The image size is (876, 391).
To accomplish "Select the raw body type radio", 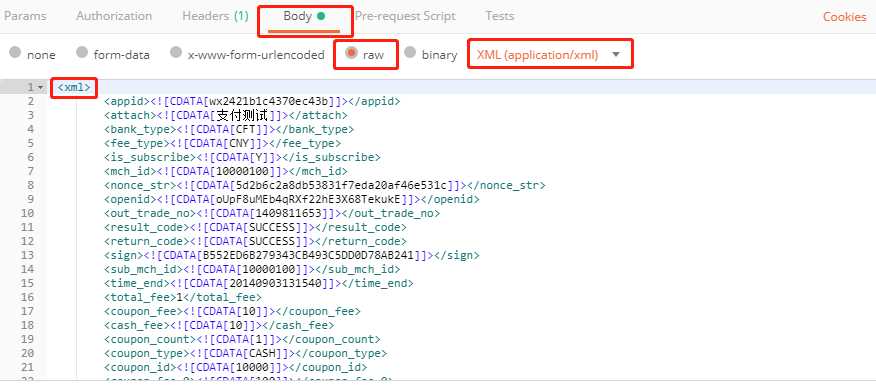I will [351, 53].
